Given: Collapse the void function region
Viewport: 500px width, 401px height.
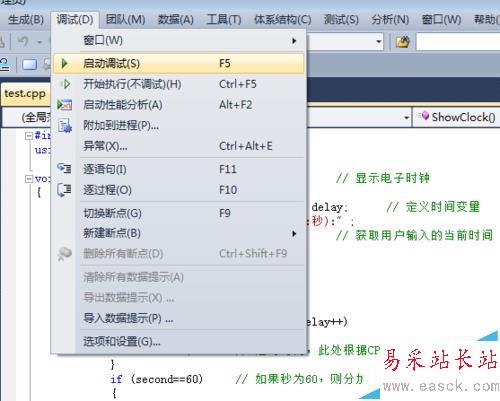Looking at the screenshot, I should [29, 179].
